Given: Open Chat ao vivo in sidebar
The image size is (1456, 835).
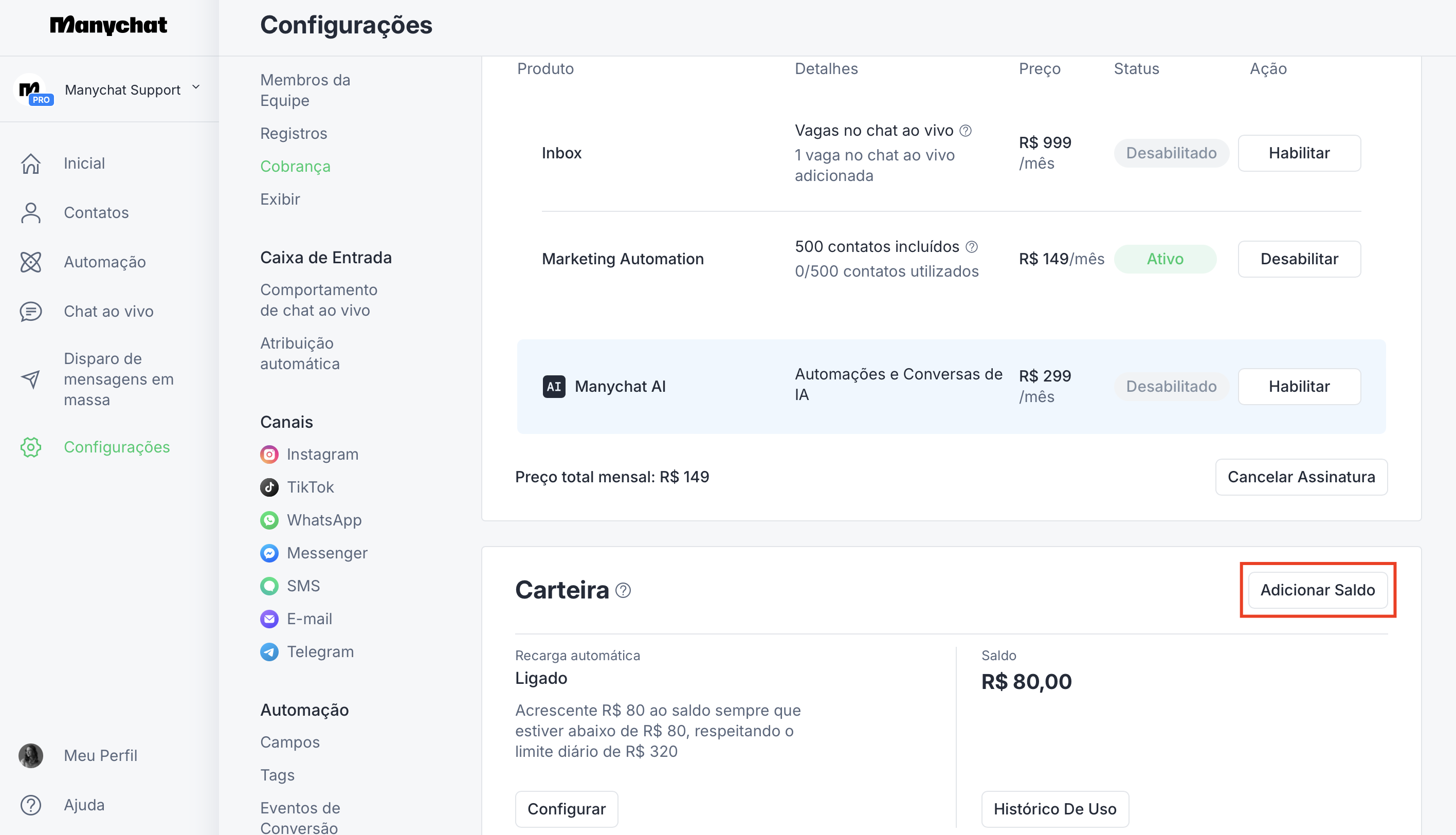Looking at the screenshot, I should coord(109,312).
